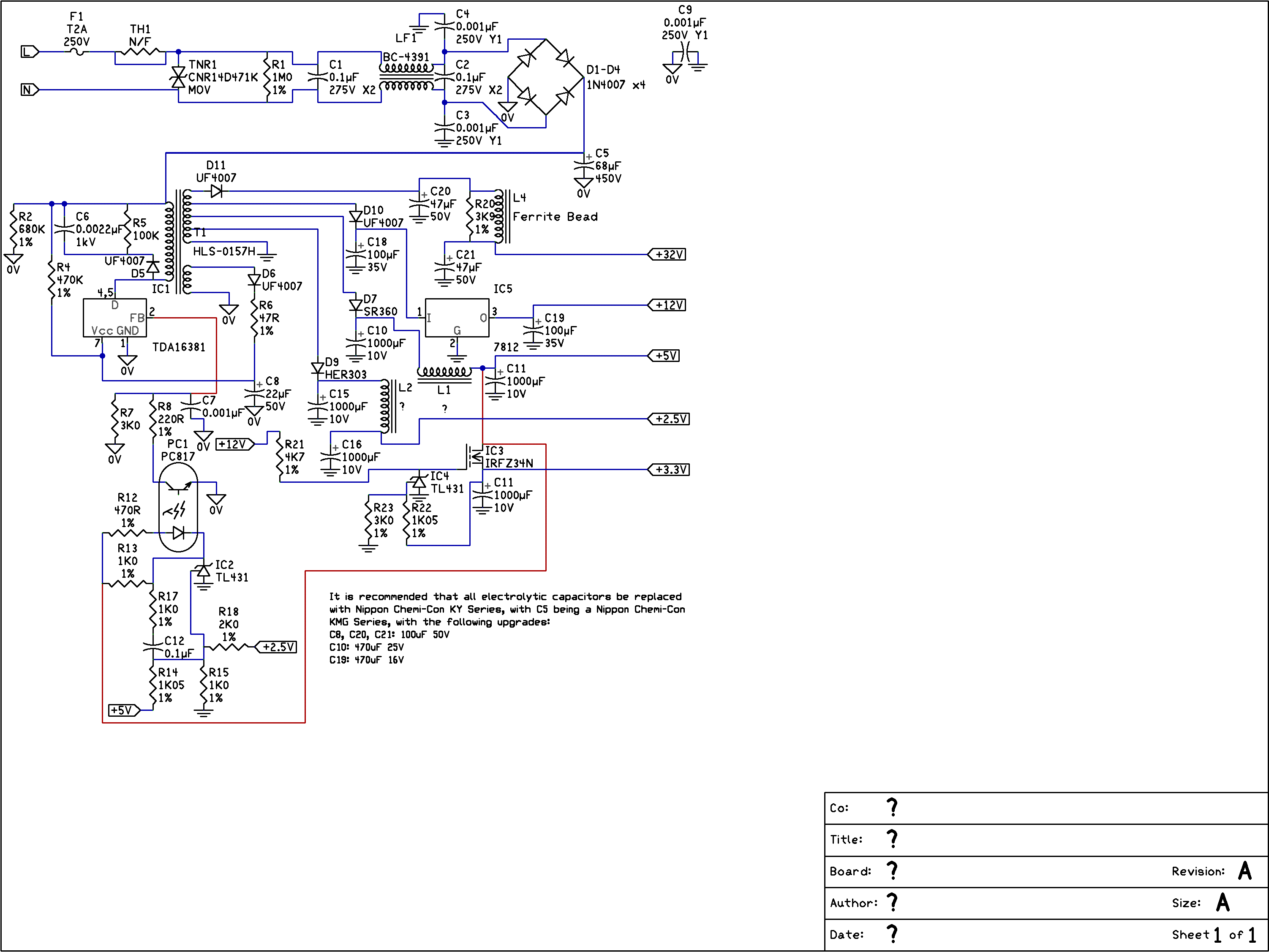Click diode D9 HER303 symbol

pyautogui.click(x=318, y=369)
